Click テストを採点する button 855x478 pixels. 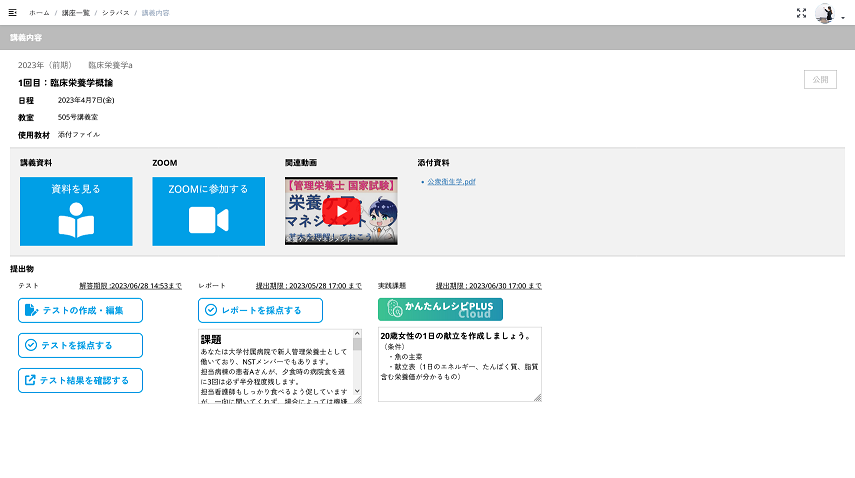[81, 346]
